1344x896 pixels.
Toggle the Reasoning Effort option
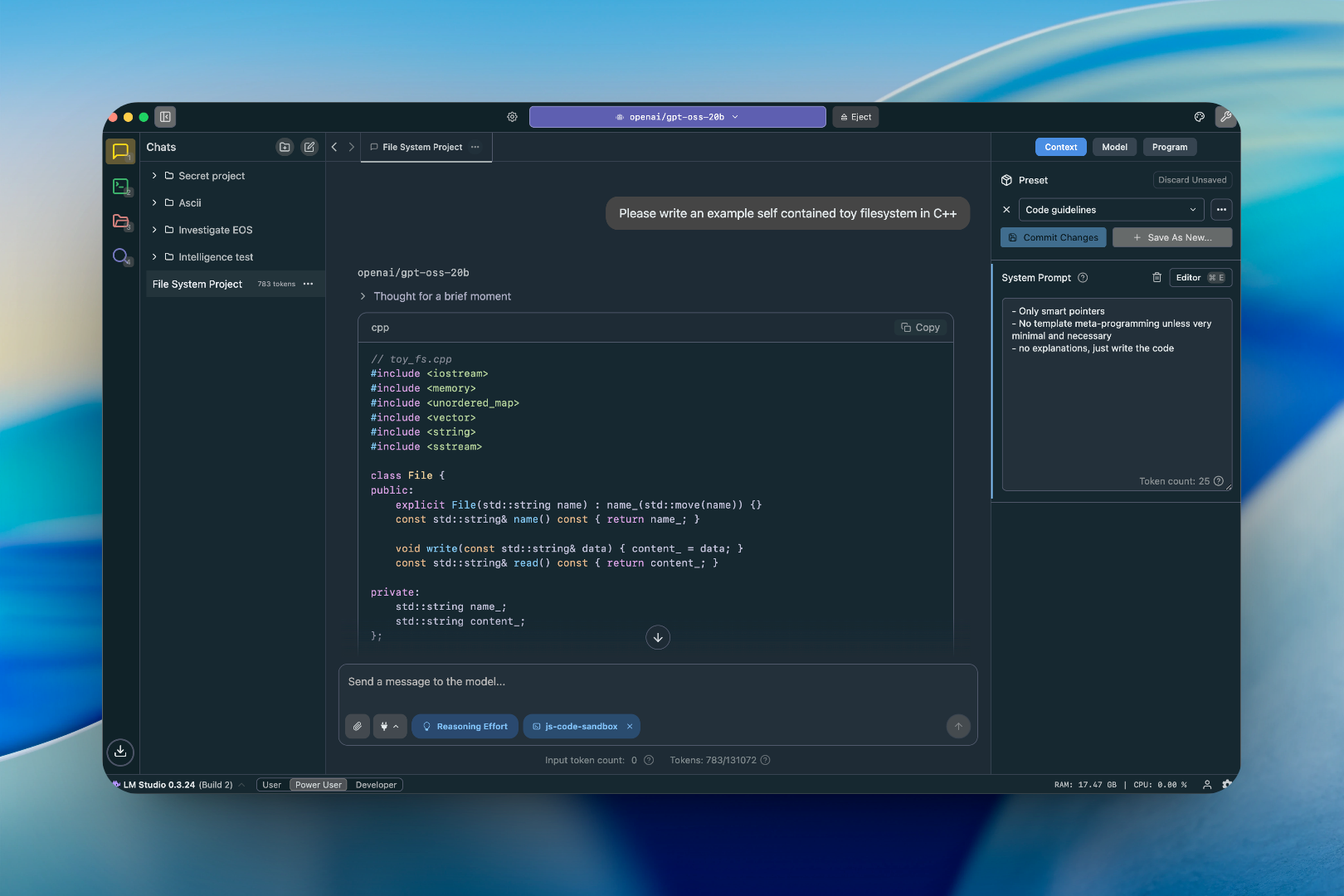point(465,727)
